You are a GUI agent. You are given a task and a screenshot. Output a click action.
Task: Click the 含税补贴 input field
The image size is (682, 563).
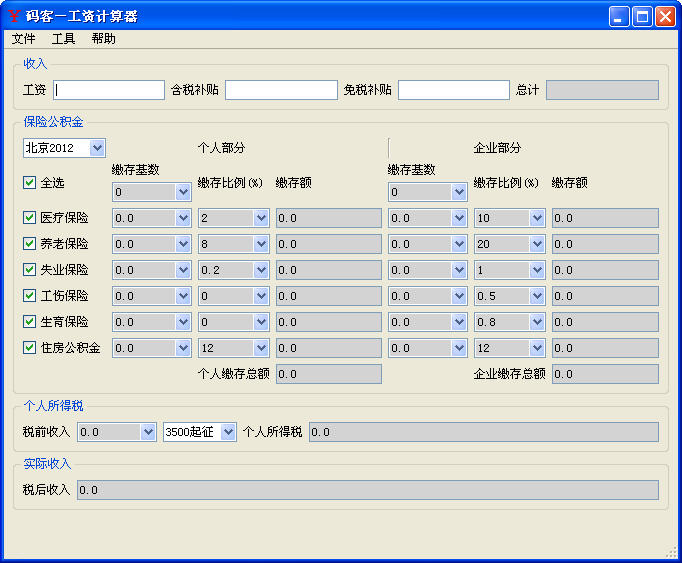[281, 90]
